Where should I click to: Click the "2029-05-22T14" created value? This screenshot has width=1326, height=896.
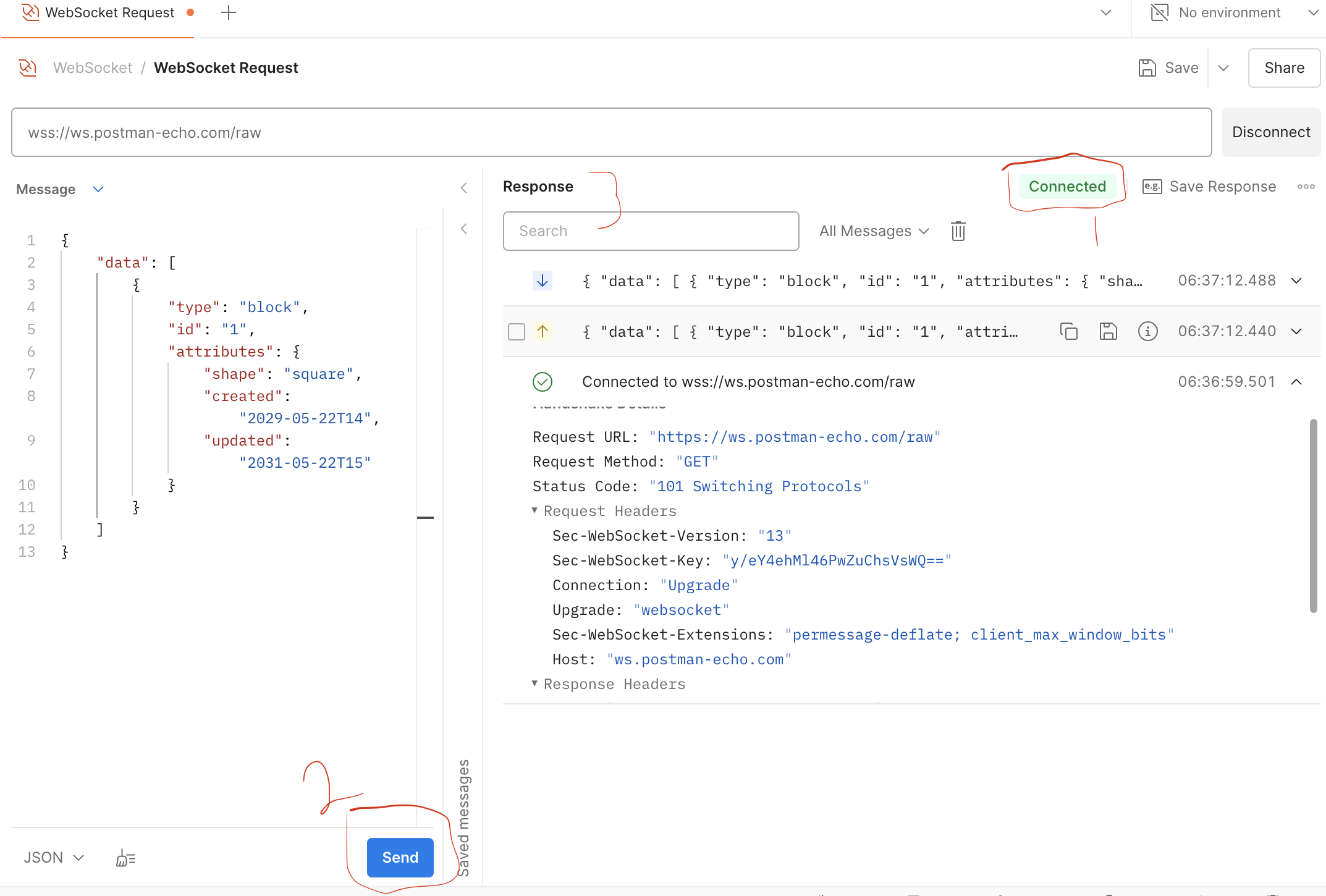point(305,418)
